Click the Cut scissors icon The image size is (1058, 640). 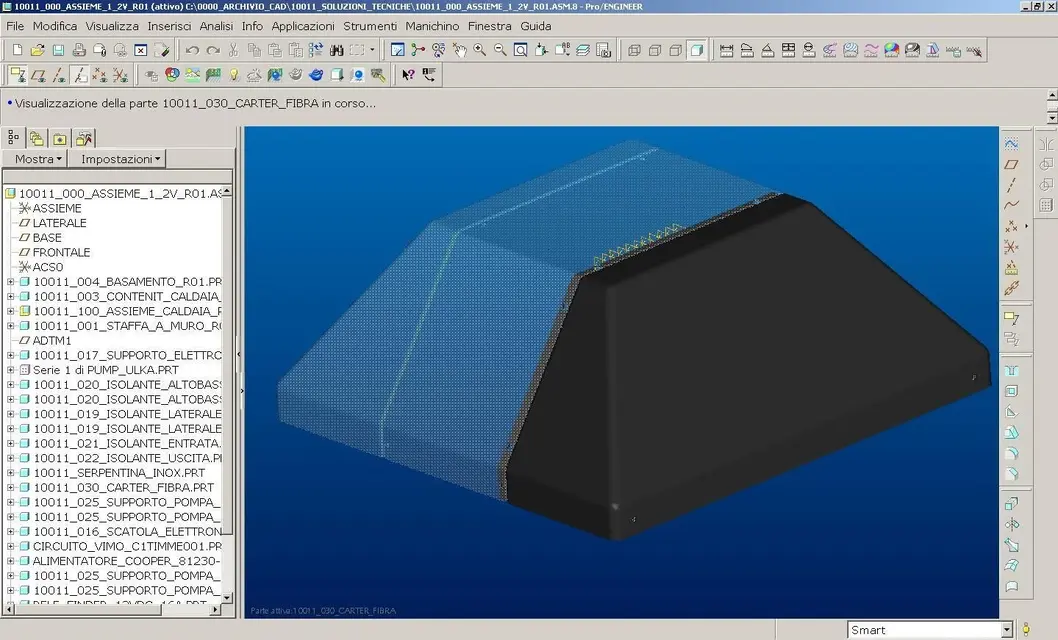233,50
